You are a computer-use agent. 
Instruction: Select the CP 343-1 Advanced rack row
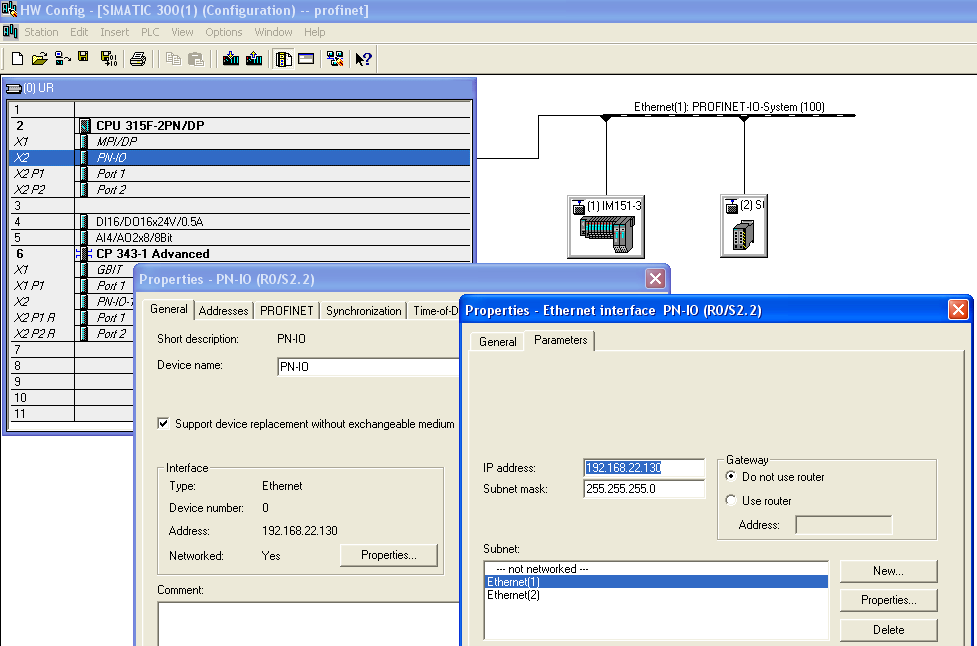[x=241, y=254]
